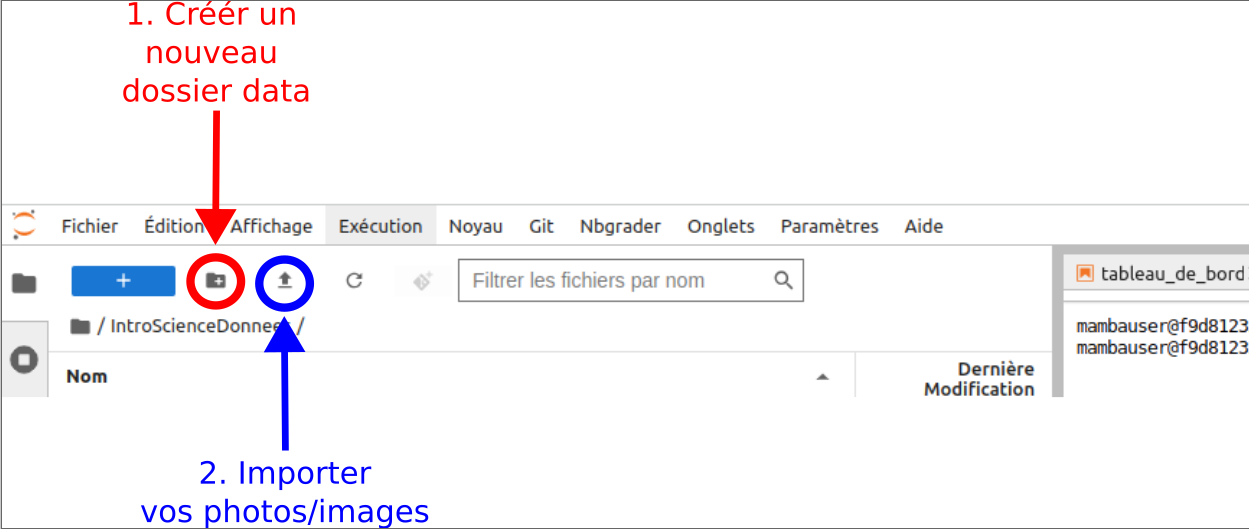Viewport: 1249px width, 529px height.
Task: Refresh the file browser list
Action: [354, 281]
